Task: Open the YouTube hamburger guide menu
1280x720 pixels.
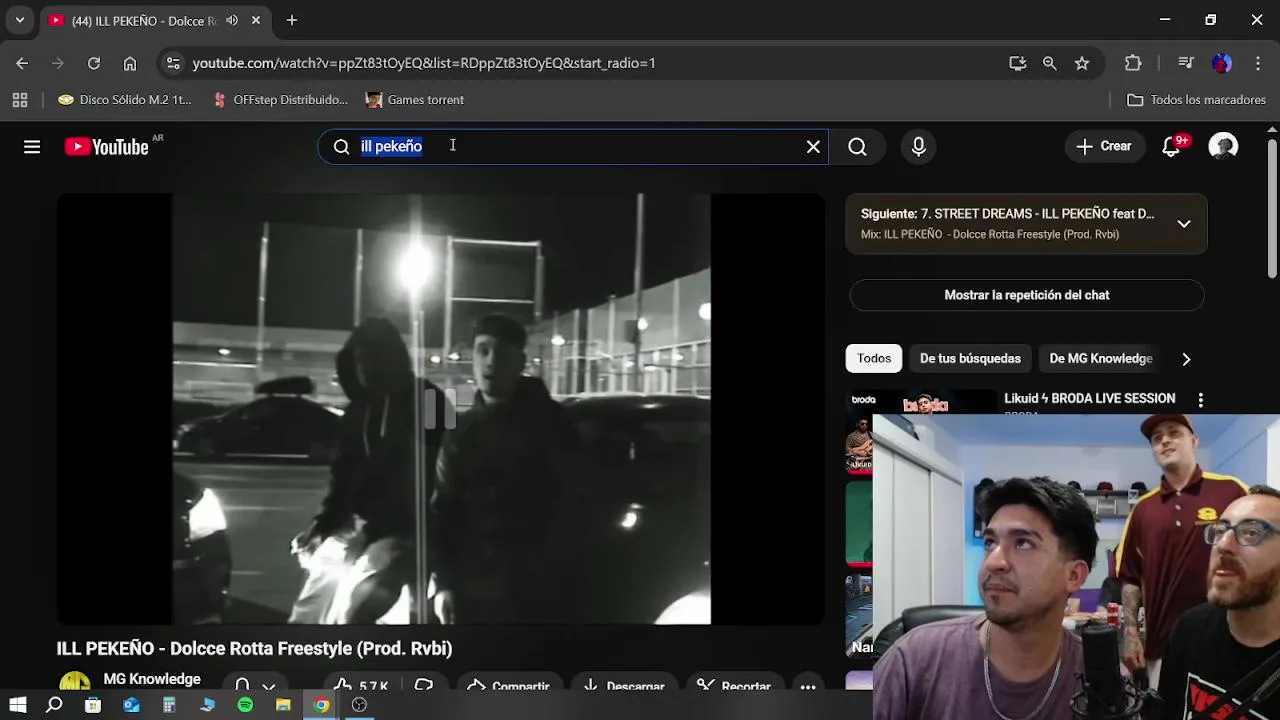Action: click(32, 147)
